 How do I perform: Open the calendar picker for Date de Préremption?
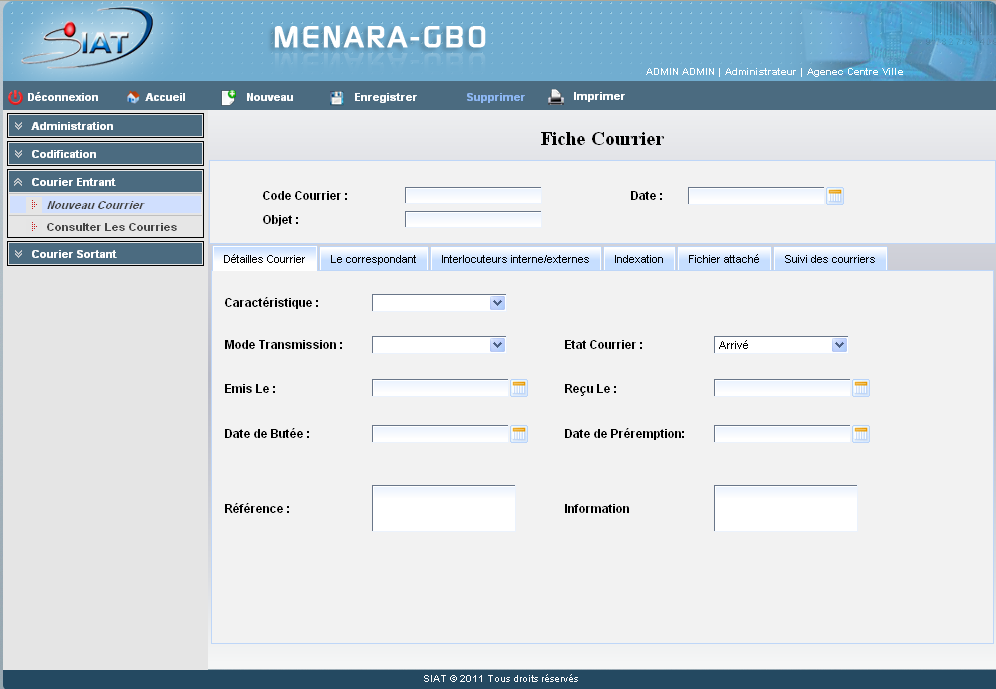[861, 434]
